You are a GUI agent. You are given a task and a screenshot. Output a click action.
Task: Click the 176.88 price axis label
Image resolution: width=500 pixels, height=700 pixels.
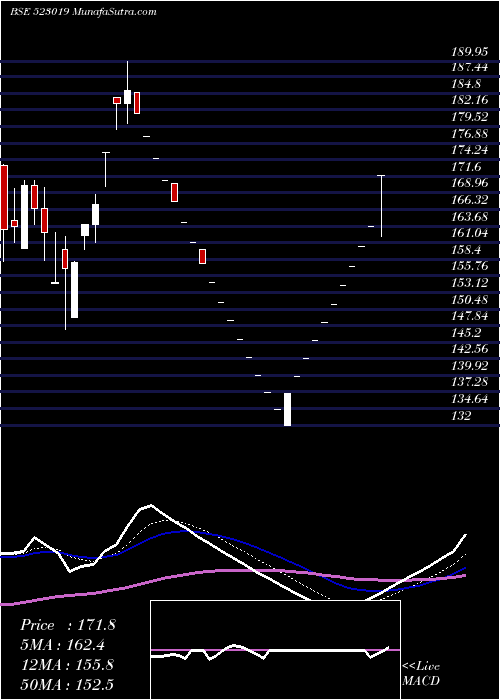tap(469, 133)
